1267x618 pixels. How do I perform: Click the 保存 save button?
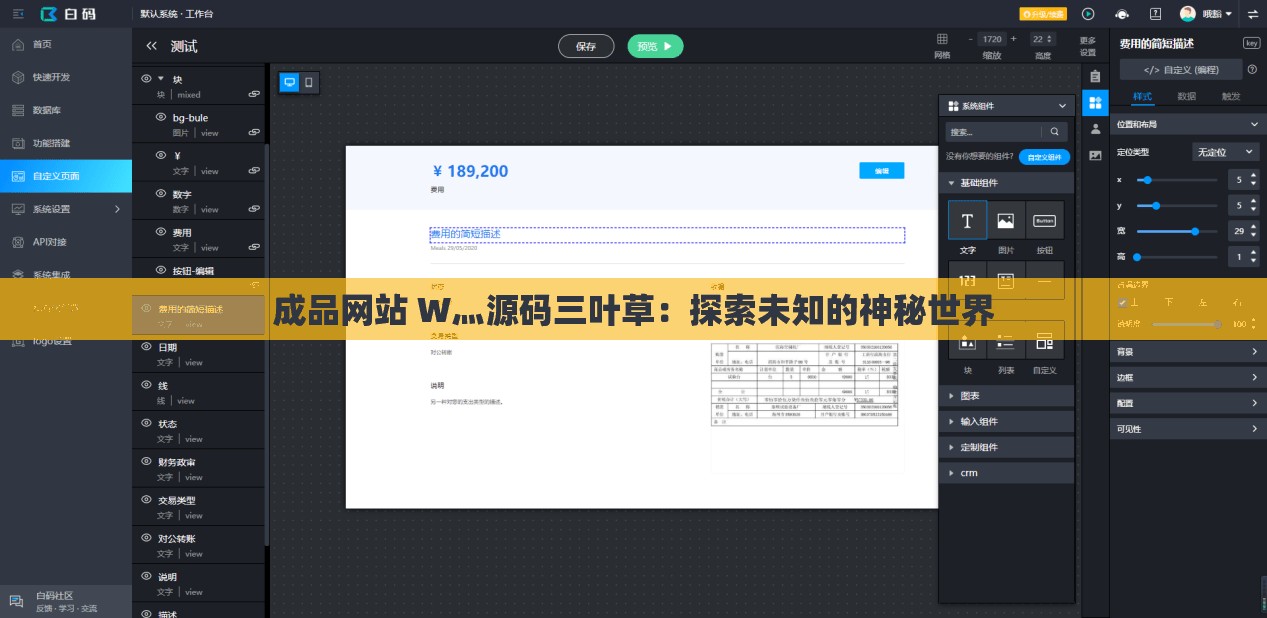(x=586, y=46)
